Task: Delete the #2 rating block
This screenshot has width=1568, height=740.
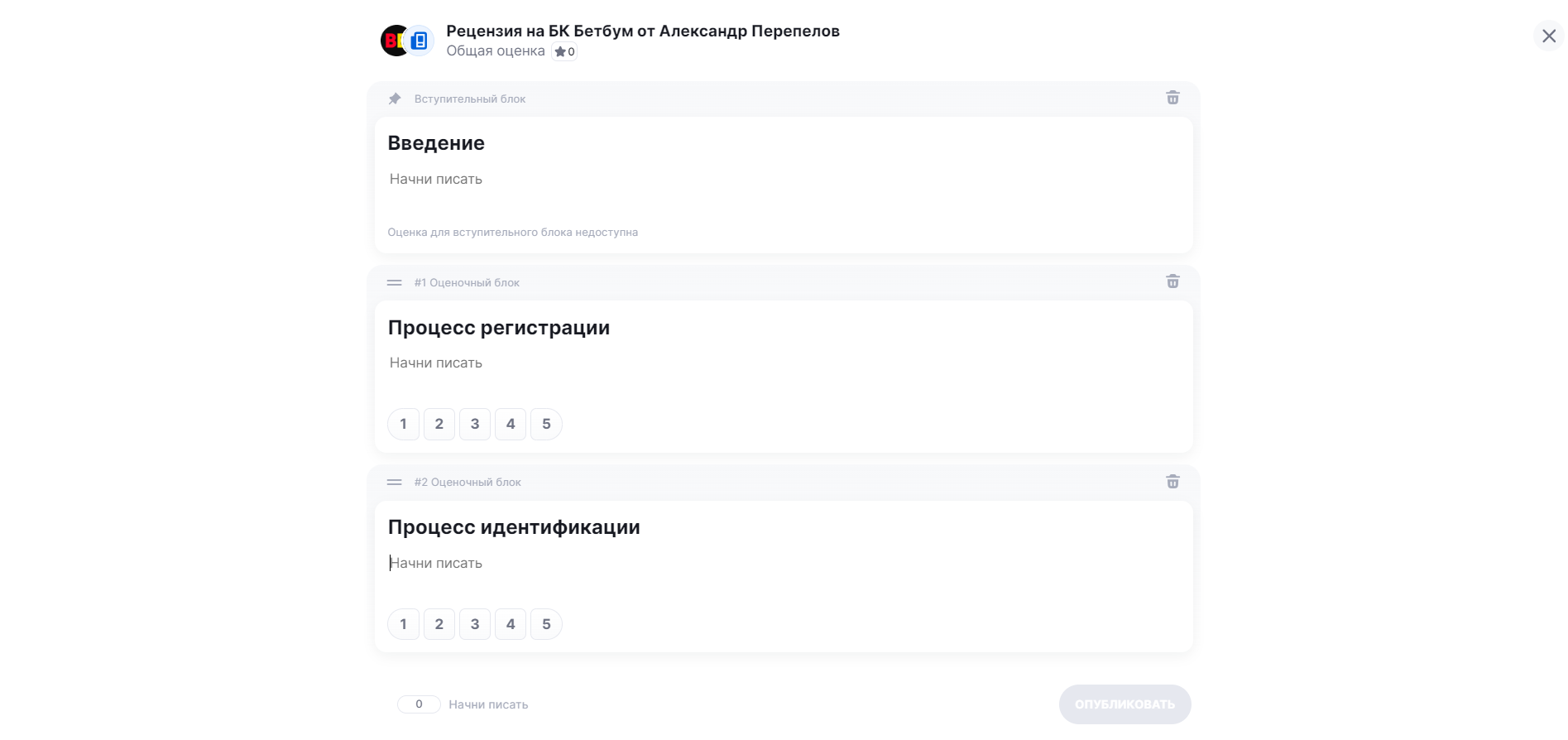Action: tap(1172, 482)
